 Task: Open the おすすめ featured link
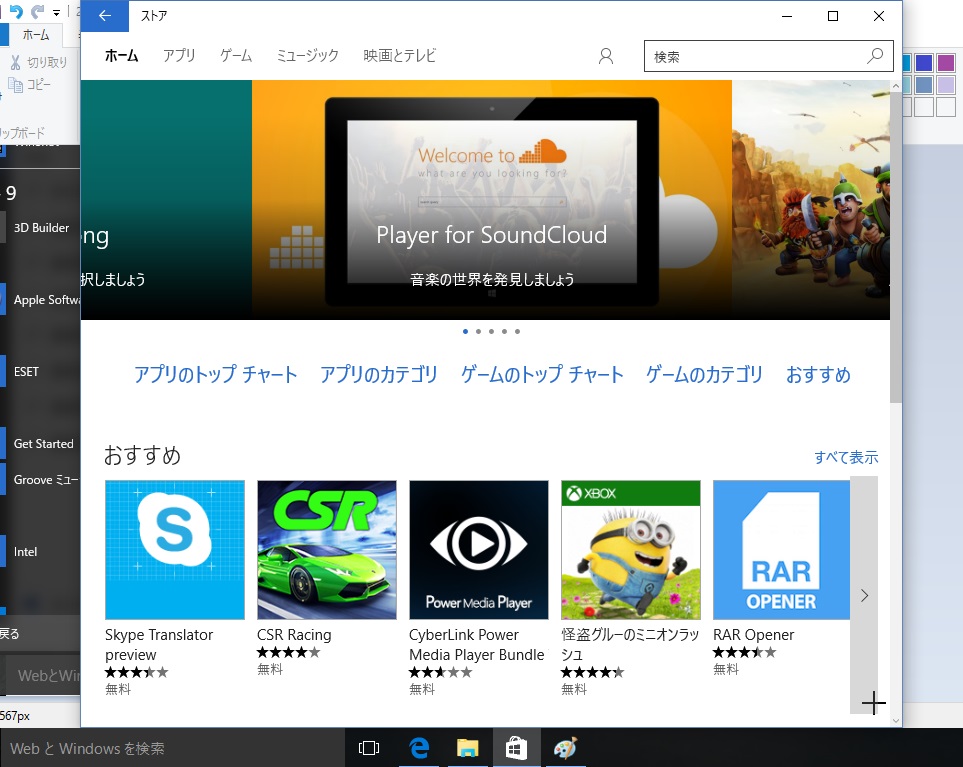819,374
